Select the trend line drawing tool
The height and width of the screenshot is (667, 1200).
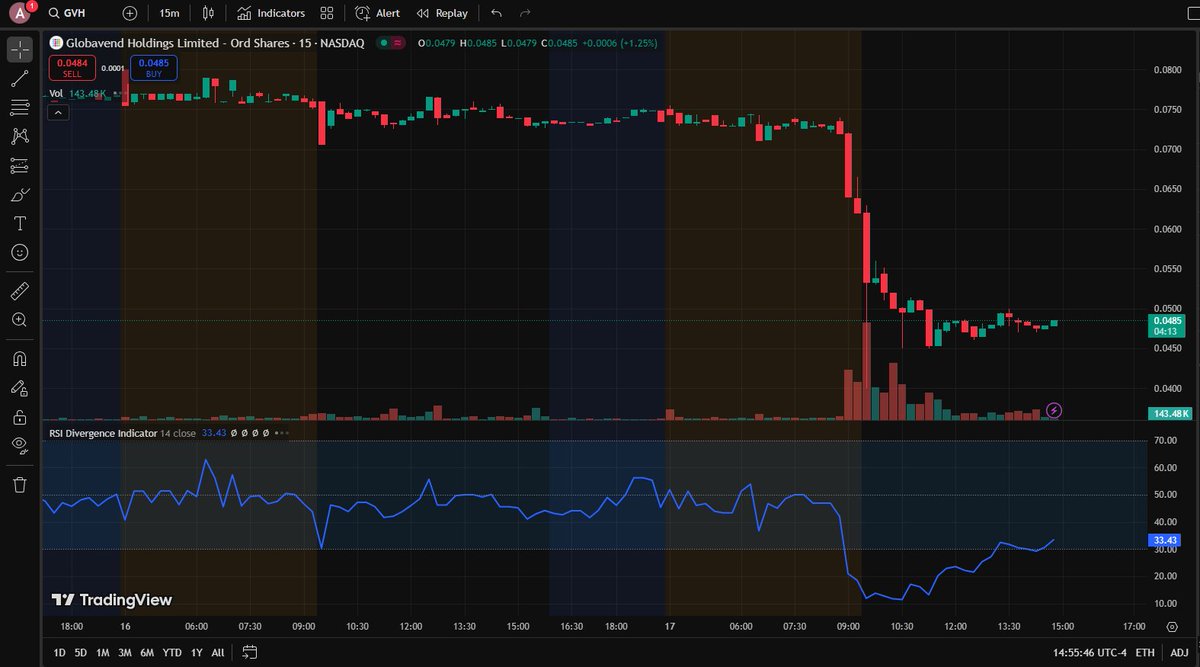19,78
